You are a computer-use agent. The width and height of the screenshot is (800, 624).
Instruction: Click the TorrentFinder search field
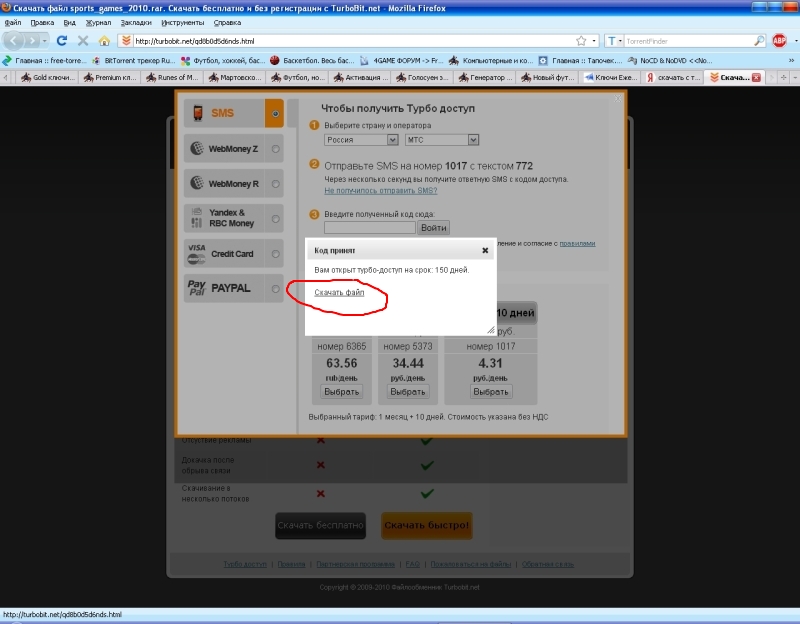(689, 41)
